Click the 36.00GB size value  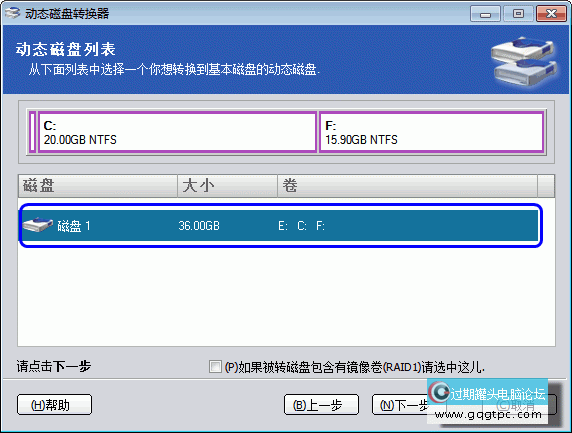pyautogui.click(x=199, y=226)
